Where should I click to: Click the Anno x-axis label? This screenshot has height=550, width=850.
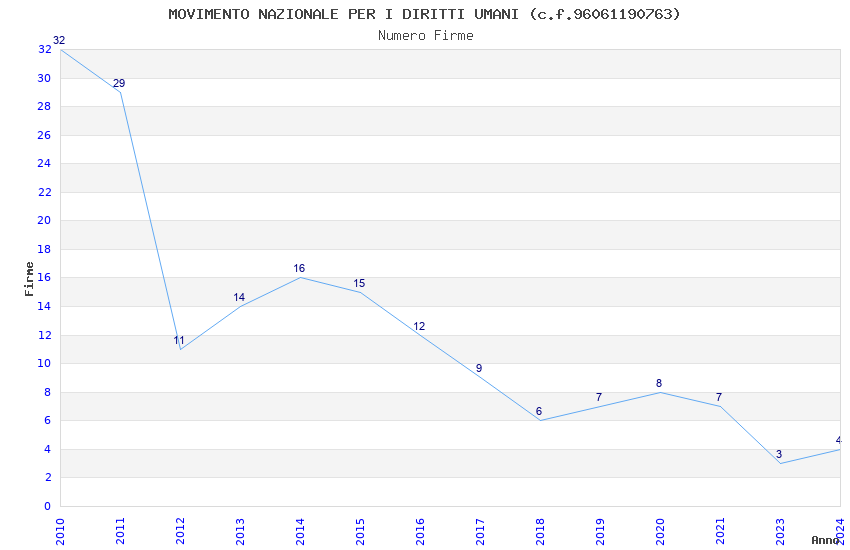pos(825,540)
